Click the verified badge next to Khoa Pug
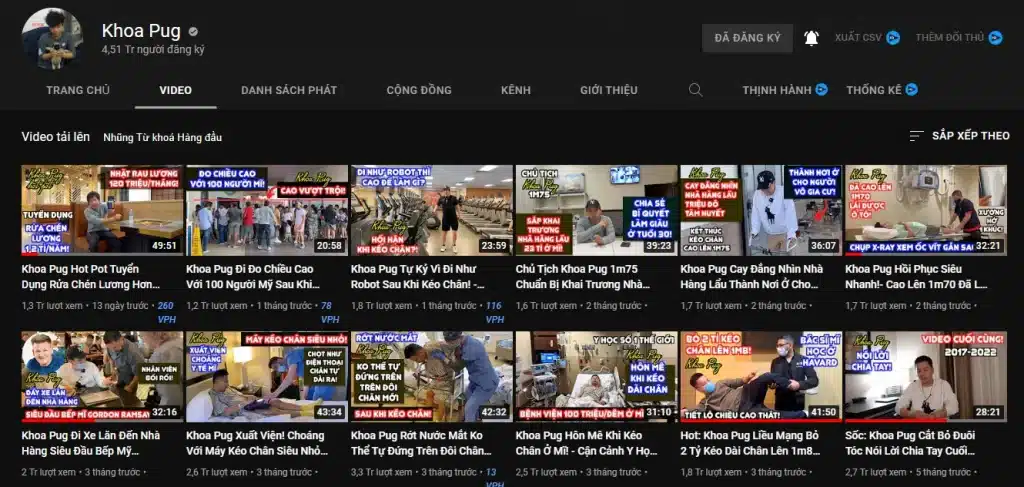Image resolution: width=1024 pixels, height=487 pixels. point(193,31)
